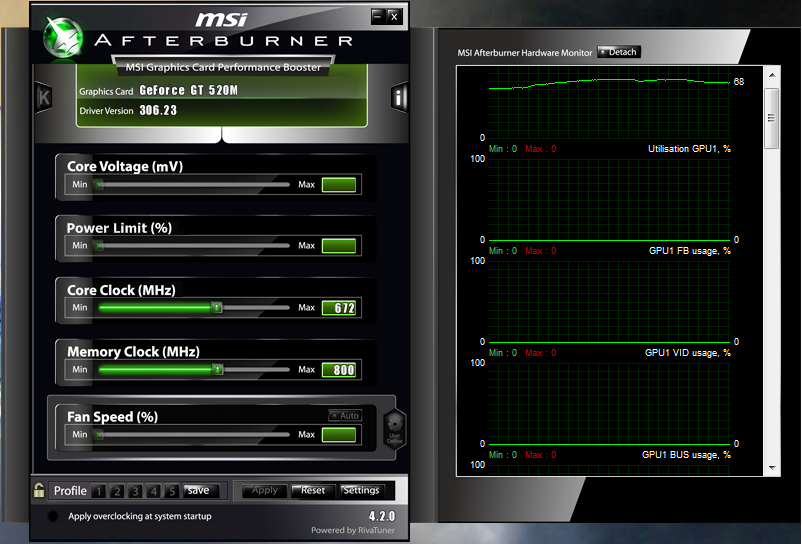Image resolution: width=802 pixels, height=544 pixels.
Task: Click the version number 4.2.0
Action: point(382,516)
